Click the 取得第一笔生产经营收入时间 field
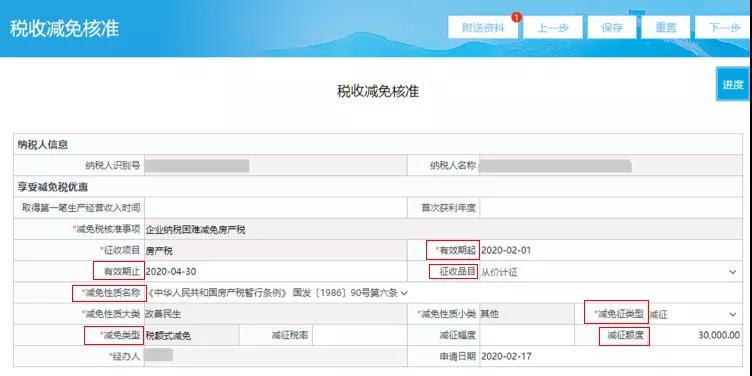The height and width of the screenshot is (376, 752). tap(275, 208)
